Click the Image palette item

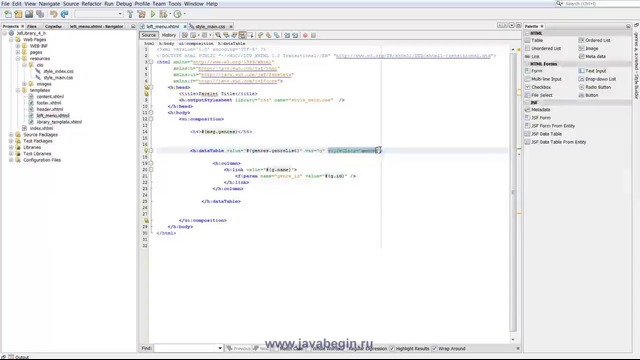coord(588,48)
